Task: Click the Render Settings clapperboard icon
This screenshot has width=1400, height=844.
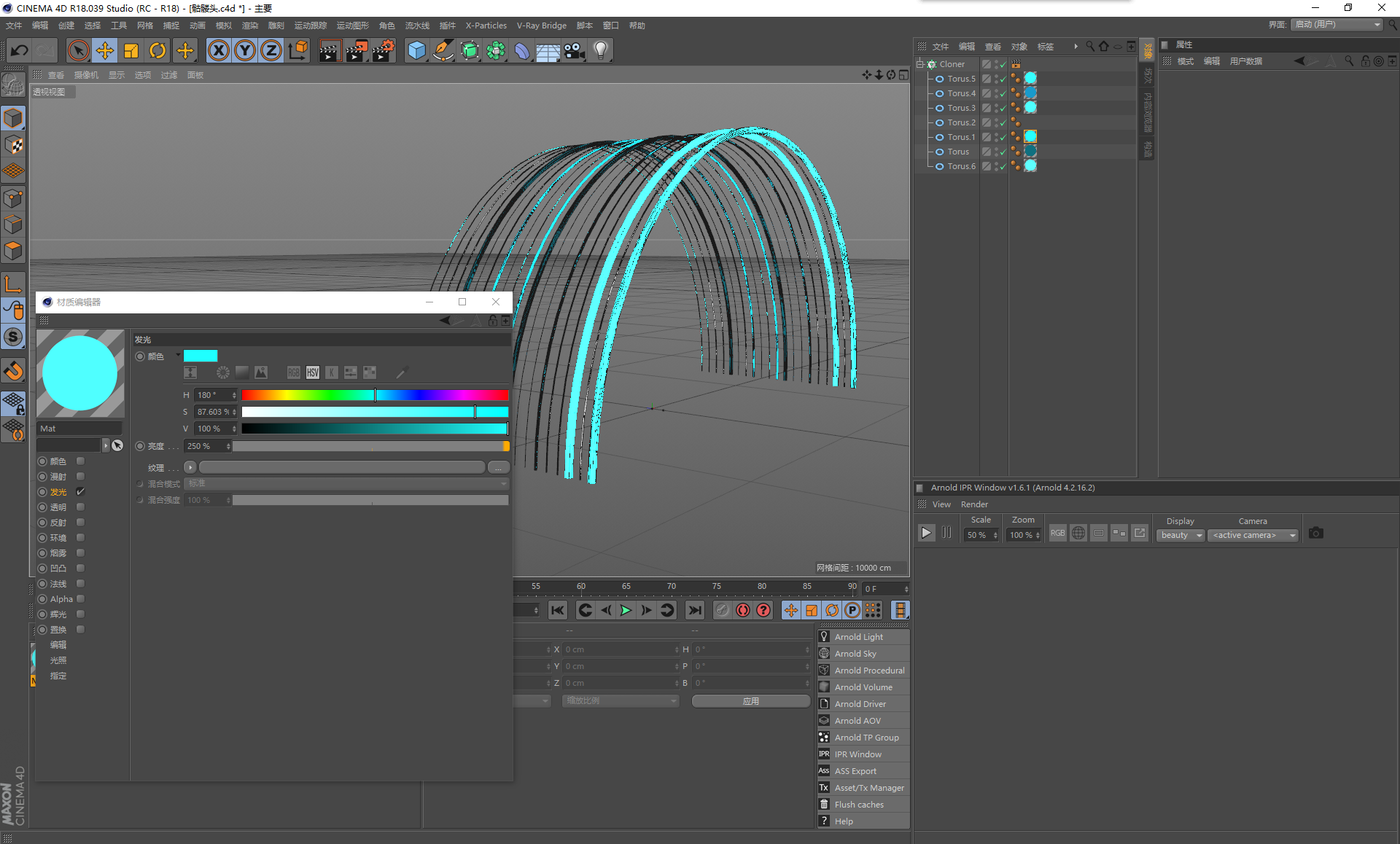Action: 383,50
